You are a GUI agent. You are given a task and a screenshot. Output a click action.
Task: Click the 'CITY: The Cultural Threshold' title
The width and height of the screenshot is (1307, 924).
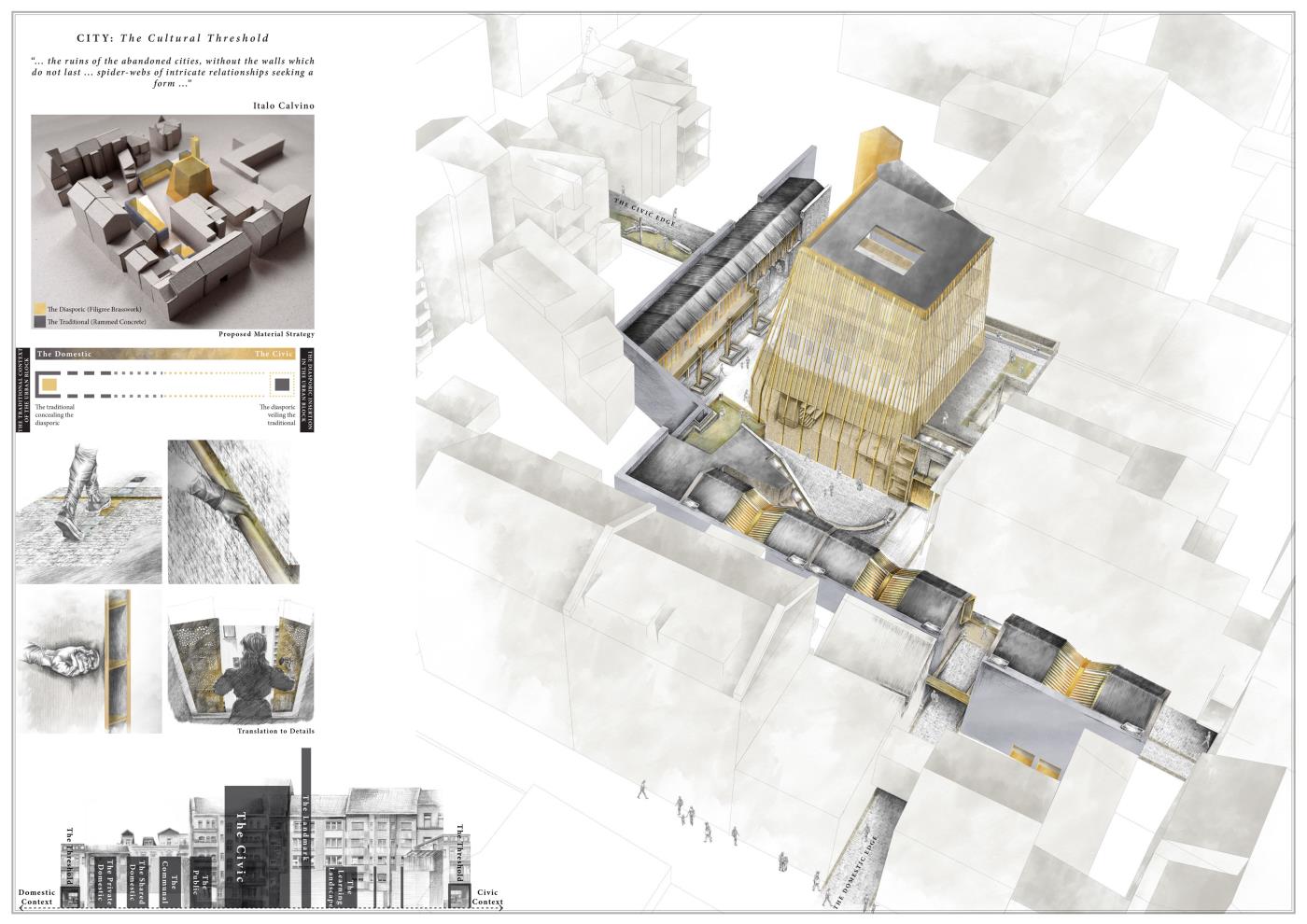(x=172, y=38)
